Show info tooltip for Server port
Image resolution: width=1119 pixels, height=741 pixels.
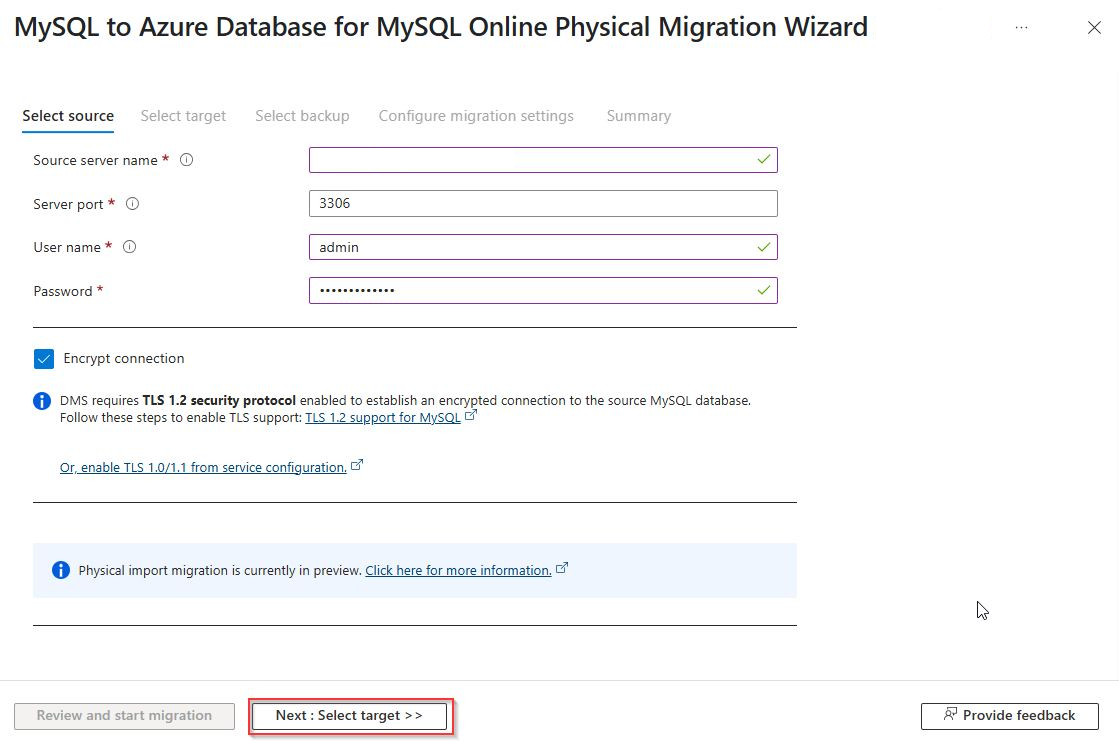pyautogui.click(x=133, y=203)
